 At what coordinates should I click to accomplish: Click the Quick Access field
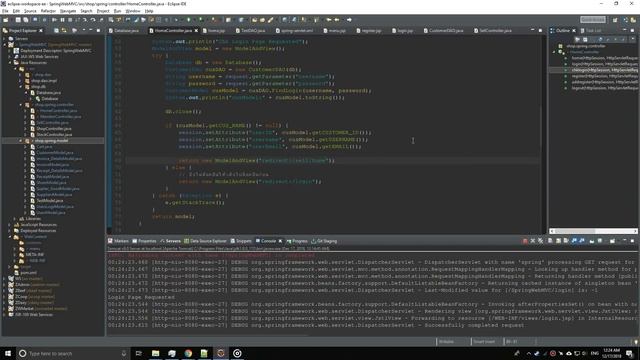coord(593,20)
